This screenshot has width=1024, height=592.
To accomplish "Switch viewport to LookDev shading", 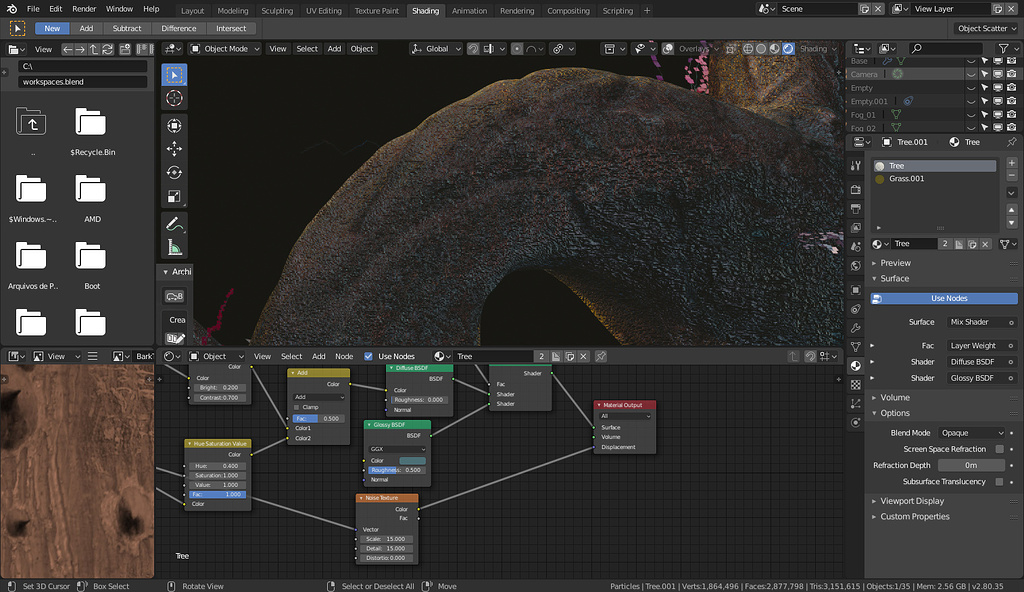I will 775,48.
